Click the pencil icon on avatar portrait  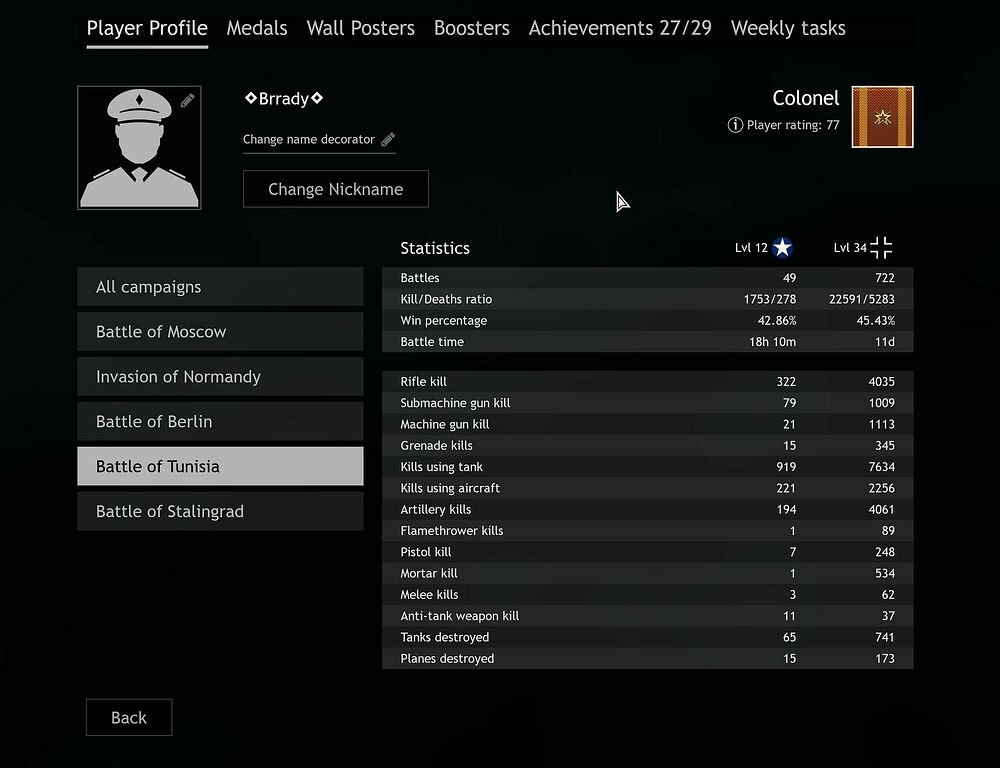tap(188, 100)
